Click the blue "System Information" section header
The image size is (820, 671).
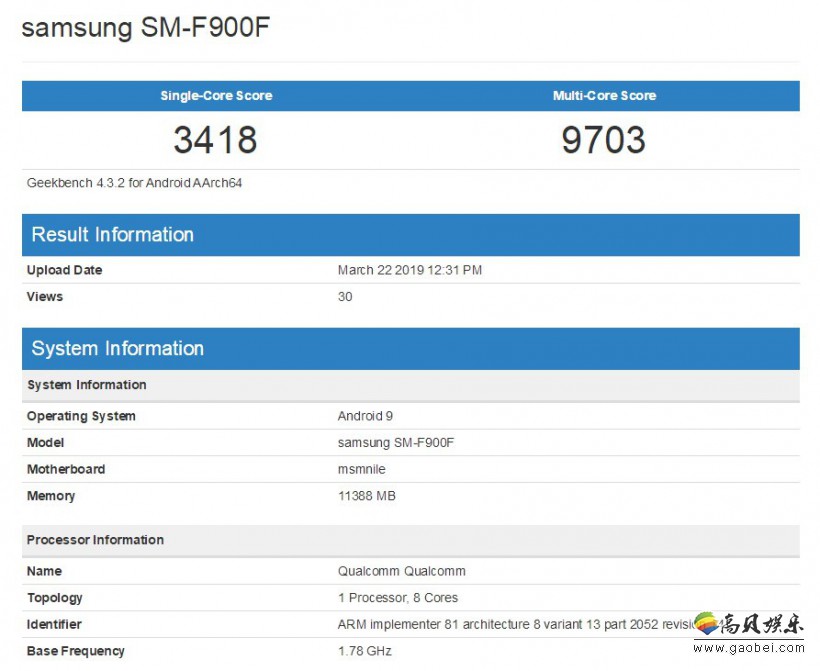point(411,349)
